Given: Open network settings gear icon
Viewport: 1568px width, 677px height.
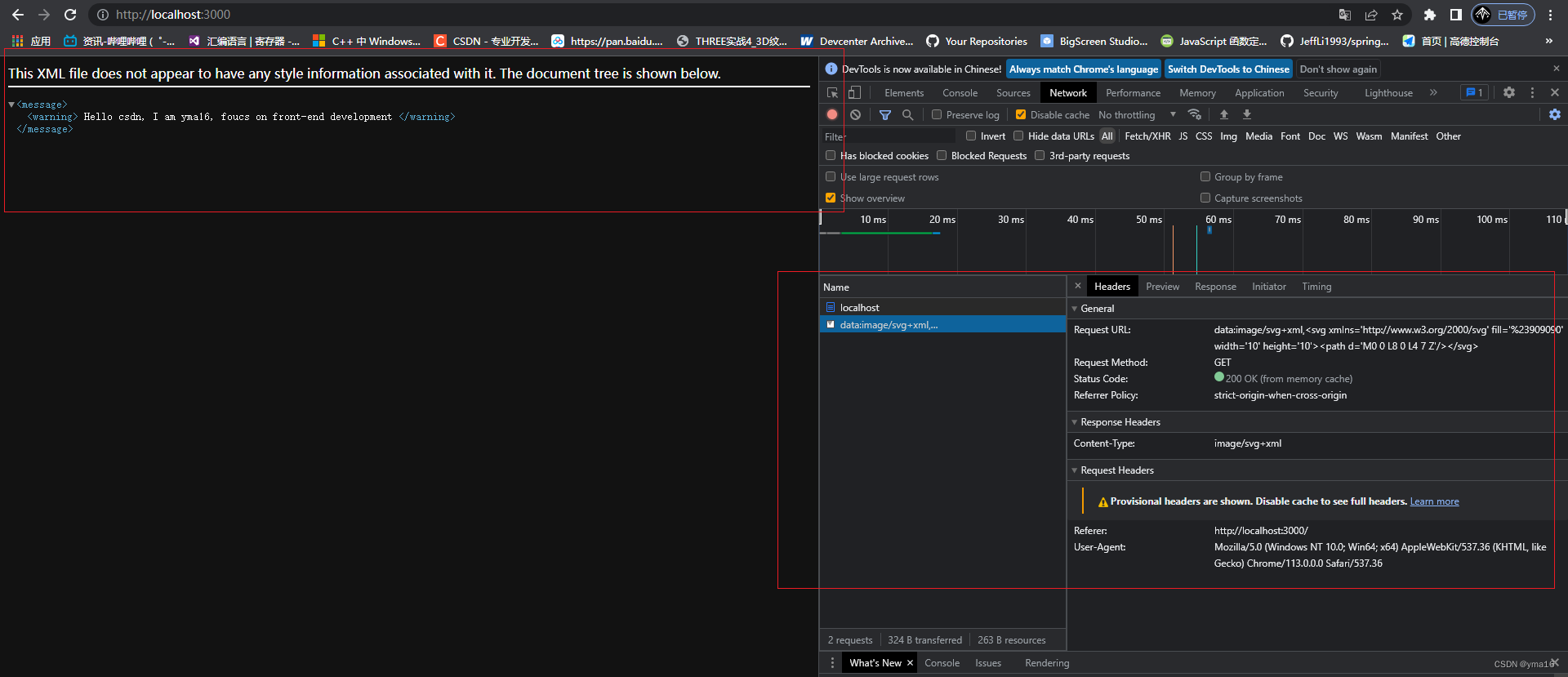Looking at the screenshot, I should coord(1555,114).
